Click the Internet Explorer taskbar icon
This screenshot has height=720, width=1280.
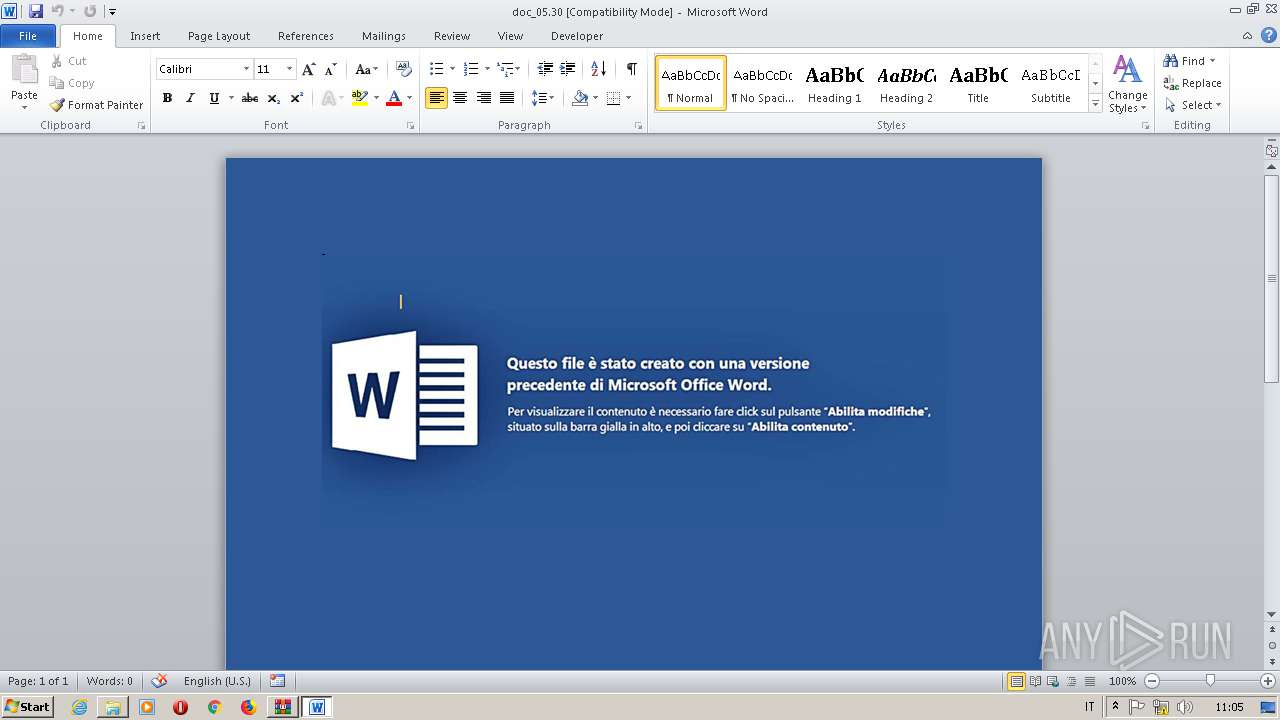[79, 707]
